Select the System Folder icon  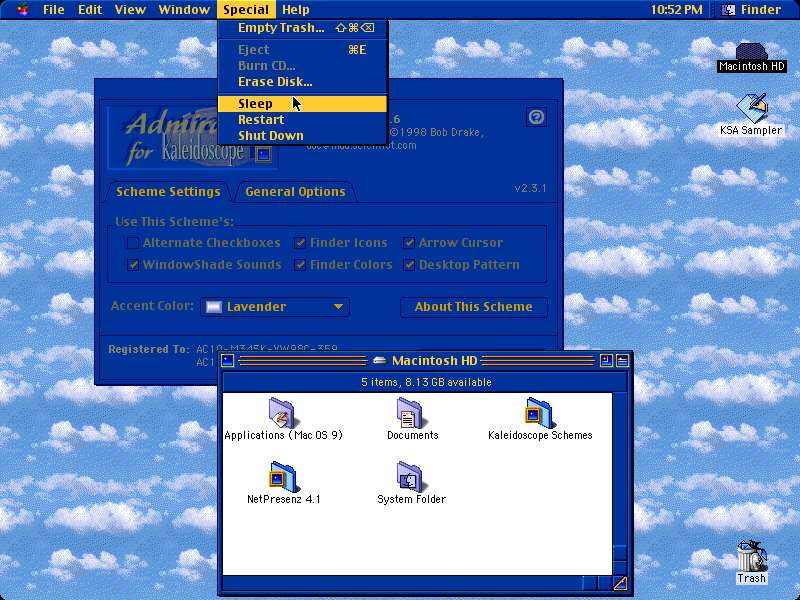tap(410, 477)
